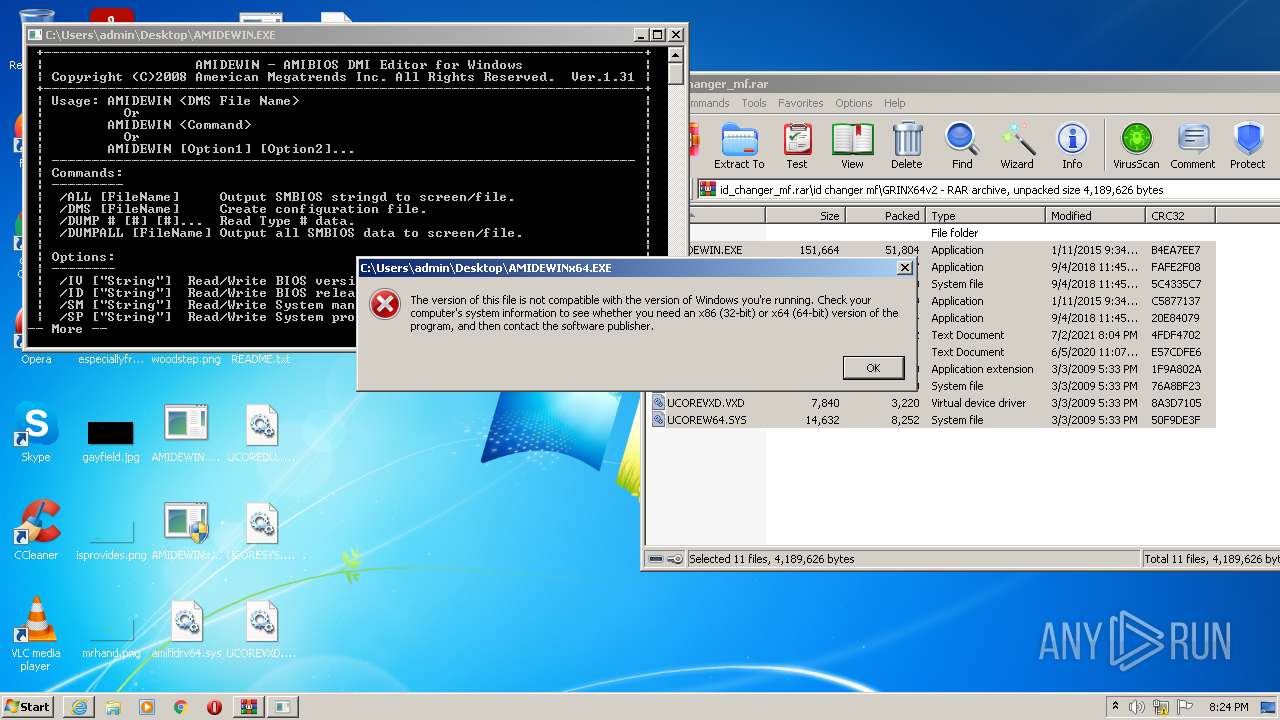Select the UCORESYS desktop file icon
Screen dimensions: 1280x720
(x=261, y=531)
